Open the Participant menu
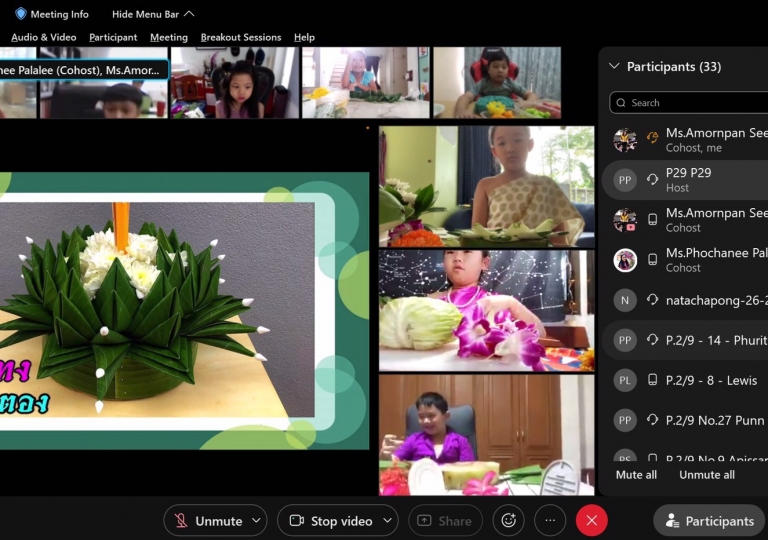The width and height of the screenshot is (768, 540). (113, 37)
